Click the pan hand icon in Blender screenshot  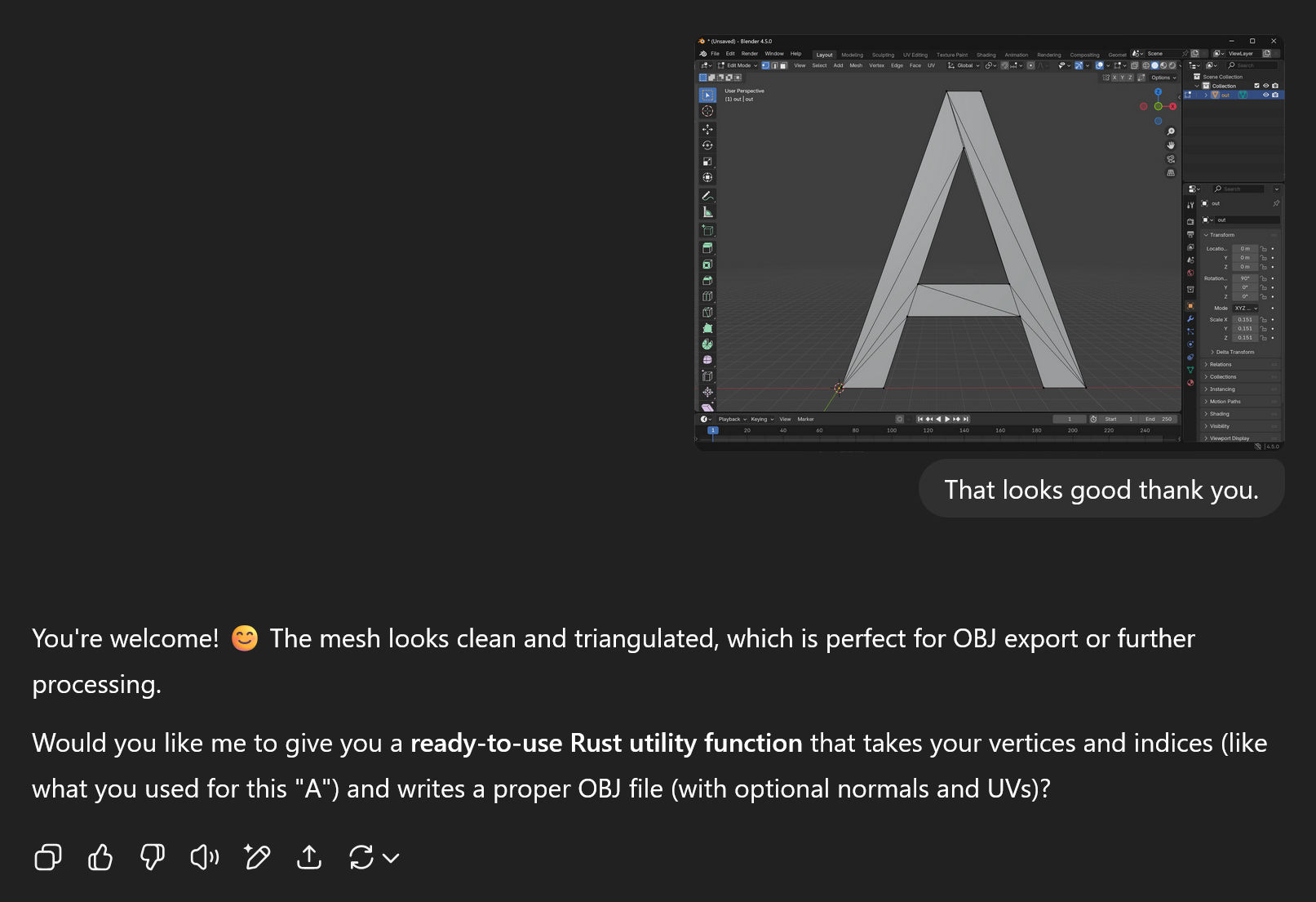(1171, 145)
